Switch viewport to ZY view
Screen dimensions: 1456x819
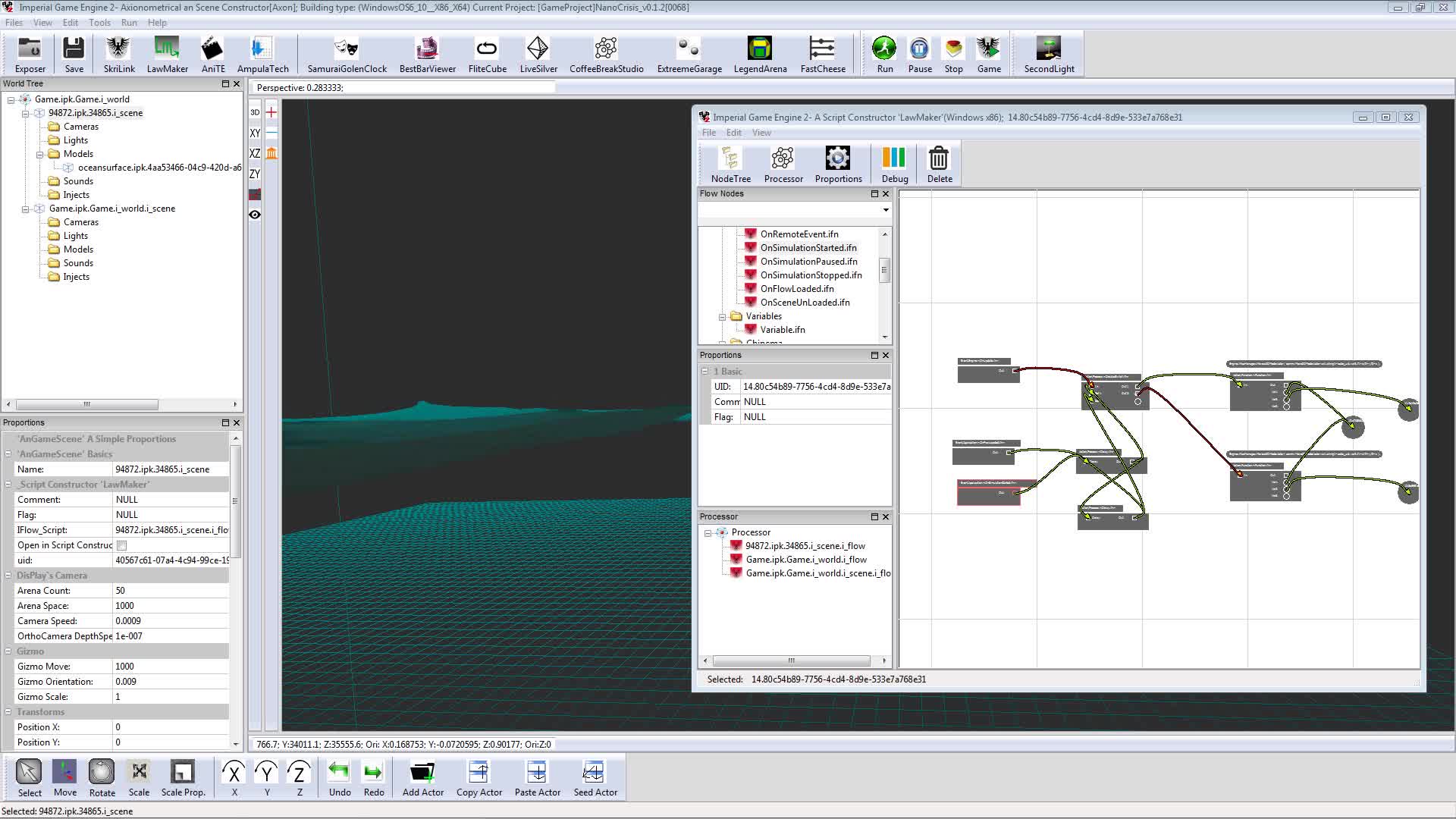(x=255, y=174)
